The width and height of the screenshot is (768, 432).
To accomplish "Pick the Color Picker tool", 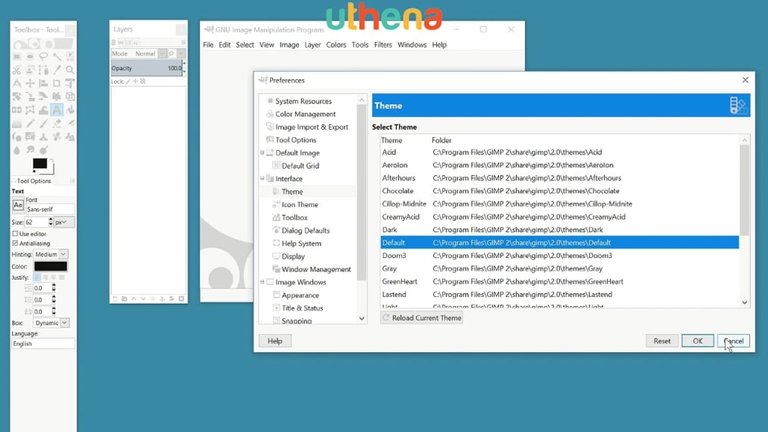I will [x=57, y=70].
